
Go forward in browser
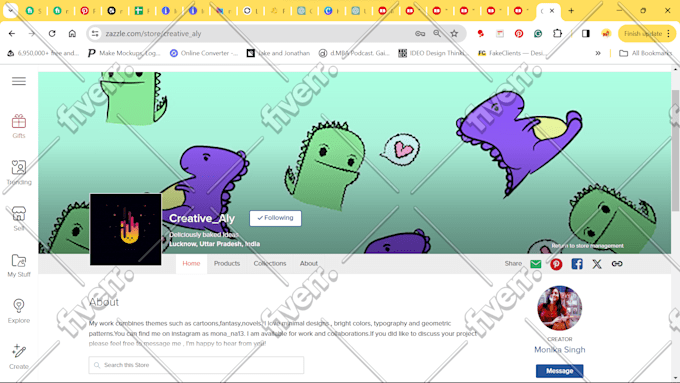32,33
